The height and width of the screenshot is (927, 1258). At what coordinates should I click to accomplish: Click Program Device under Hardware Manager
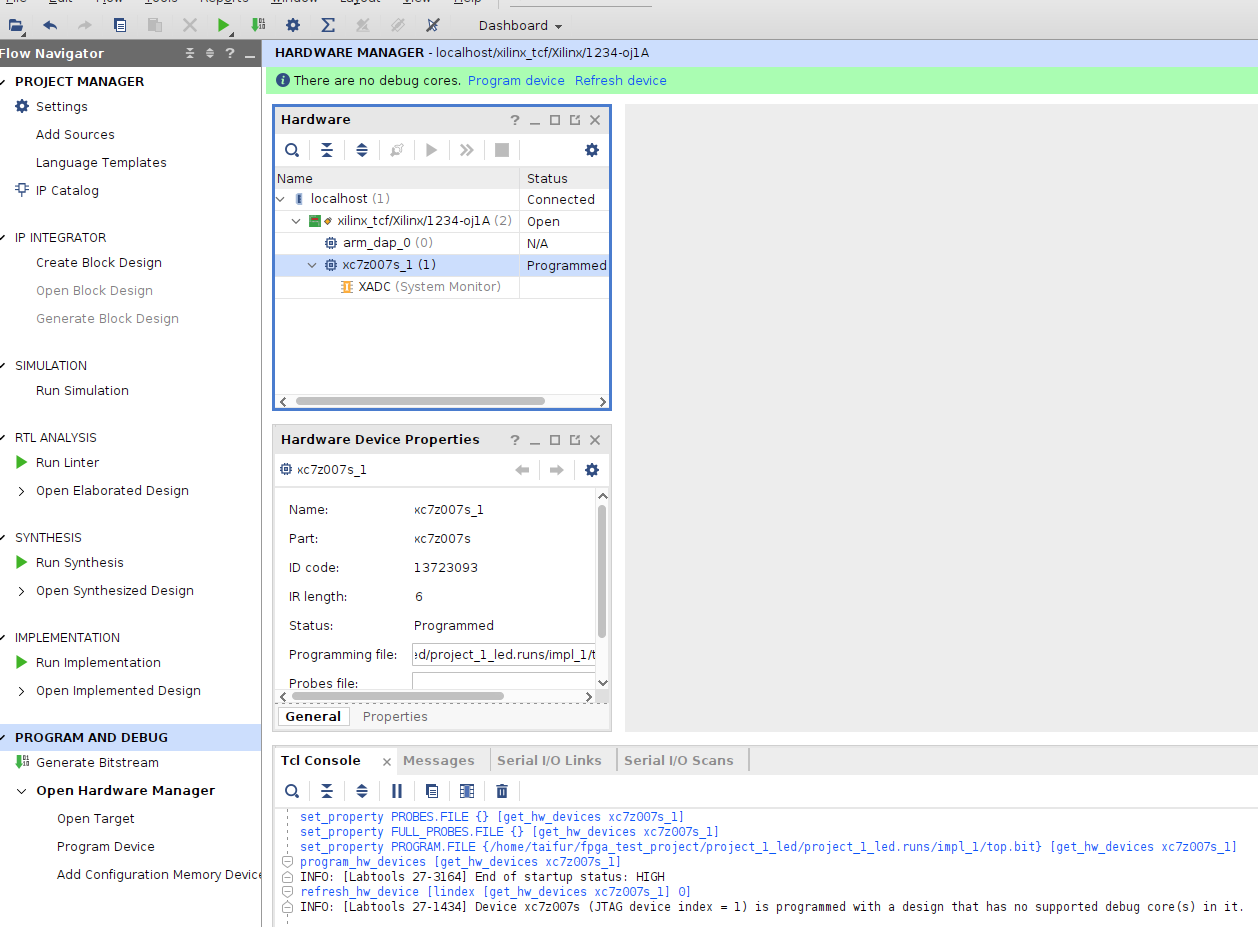[x=106, y=847]
